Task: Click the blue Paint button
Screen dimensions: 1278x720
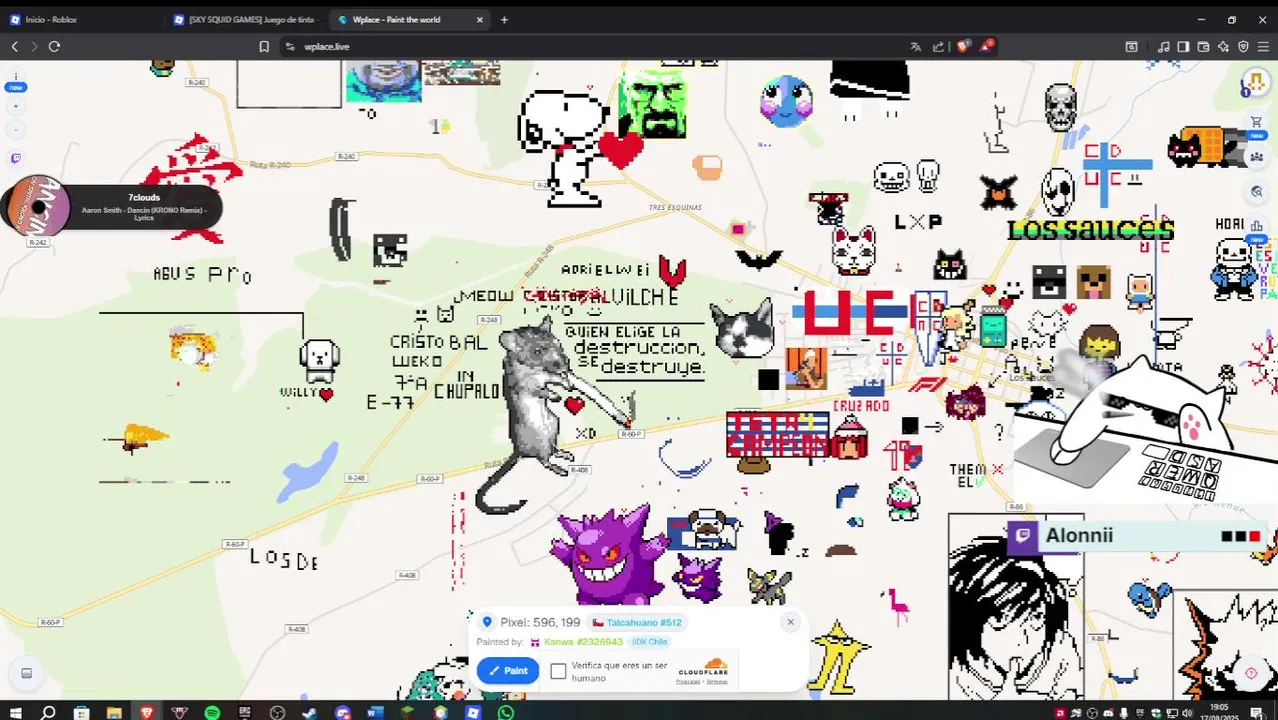Action: [x=508, y=670]
